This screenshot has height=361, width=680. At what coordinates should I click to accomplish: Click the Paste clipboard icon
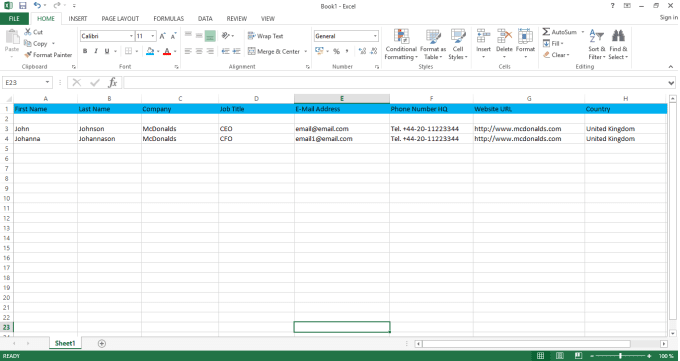12,37
